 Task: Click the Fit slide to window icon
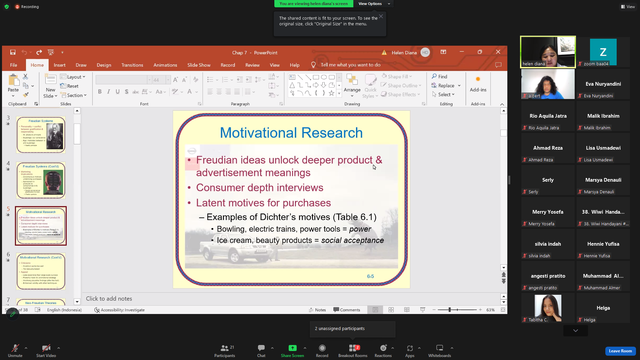click(x=503, y=310)
